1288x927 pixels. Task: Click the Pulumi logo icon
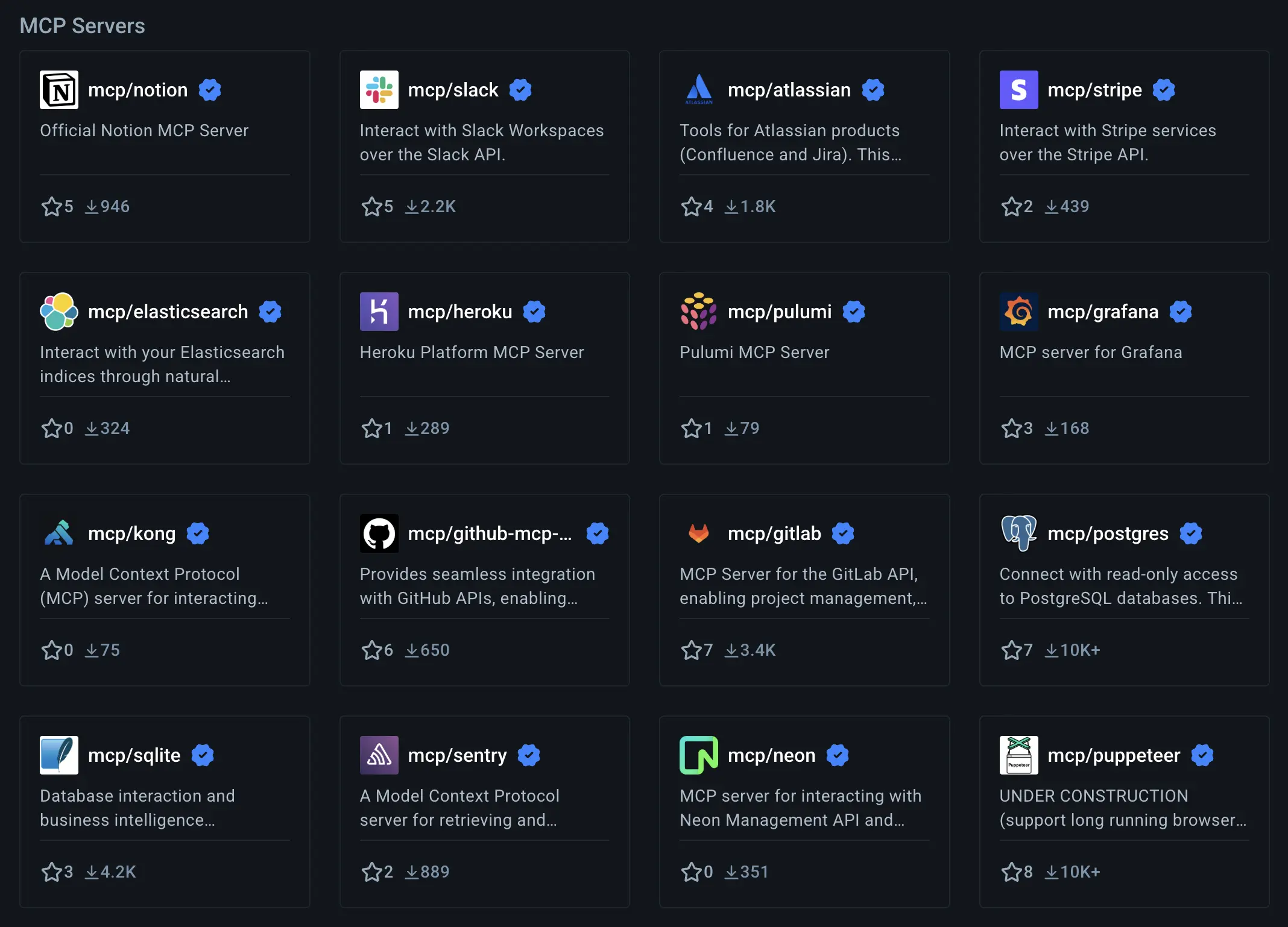[699, 312]
